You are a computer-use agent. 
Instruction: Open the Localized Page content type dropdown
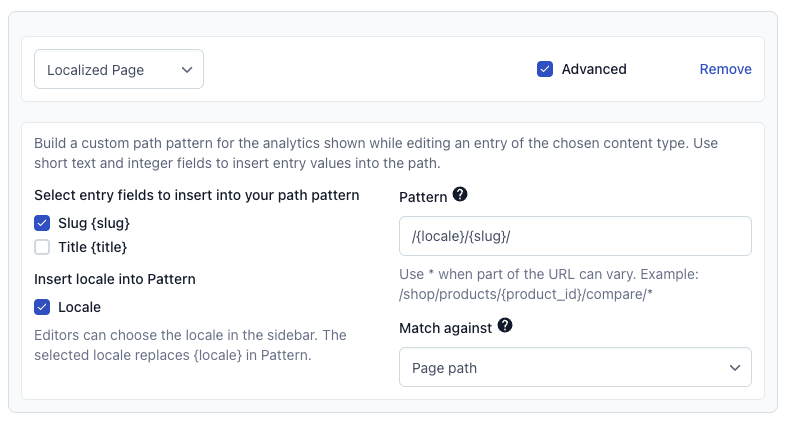[119, 69]
